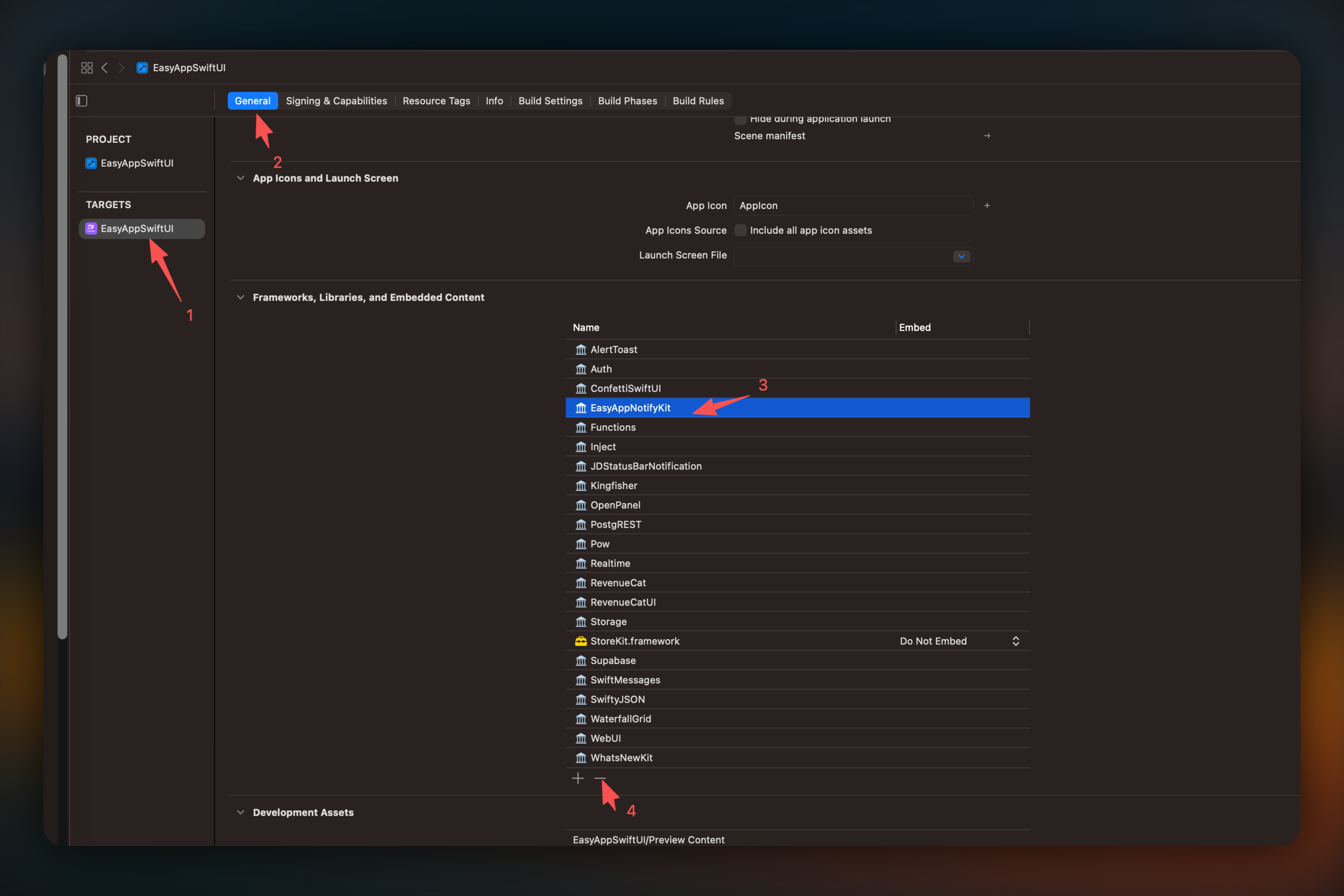Screen dimensions: 1344x896
Task: Click the related items grid icon
Action: [87, 67]
